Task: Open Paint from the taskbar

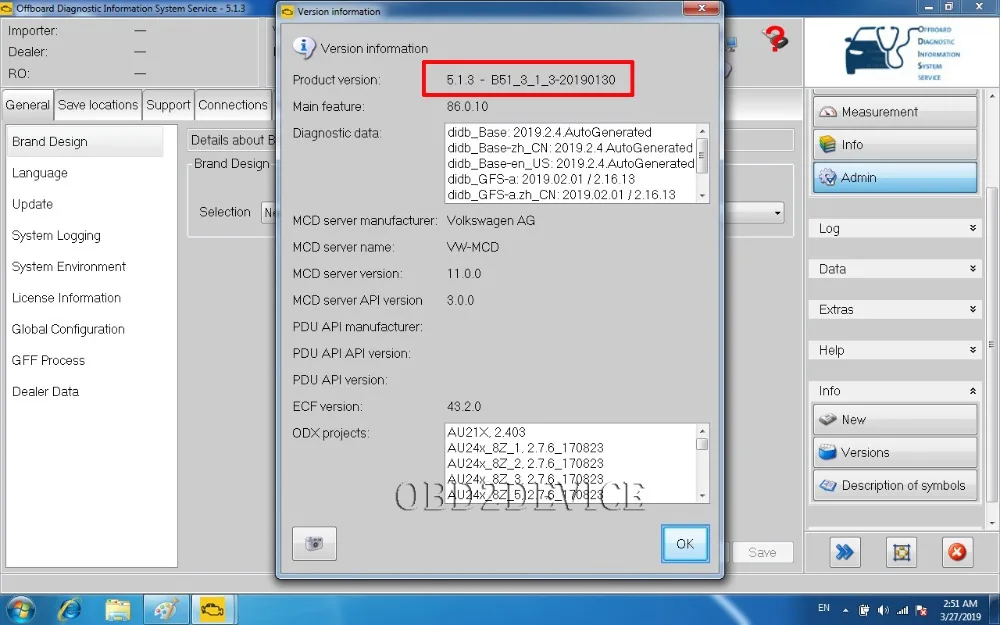Action: tap(166, 609)
